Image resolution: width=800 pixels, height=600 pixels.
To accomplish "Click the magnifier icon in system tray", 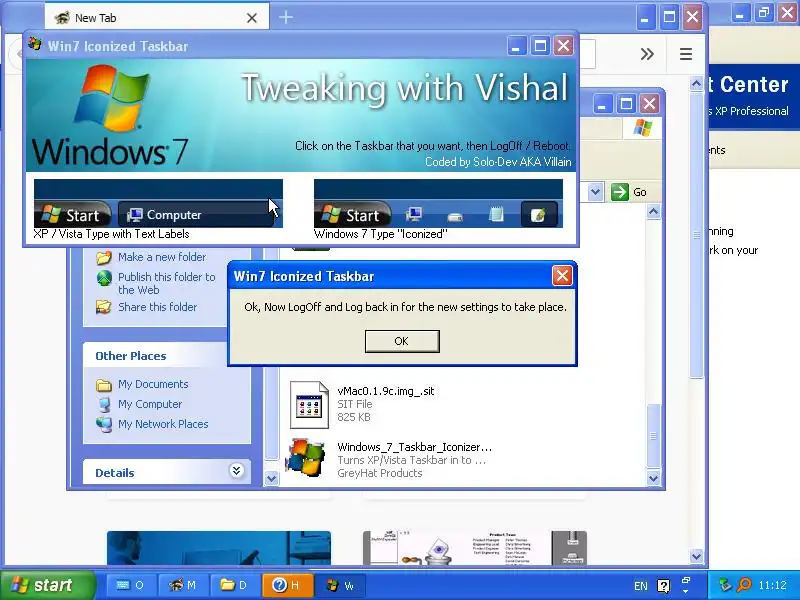I will click(x=744, y=584).
